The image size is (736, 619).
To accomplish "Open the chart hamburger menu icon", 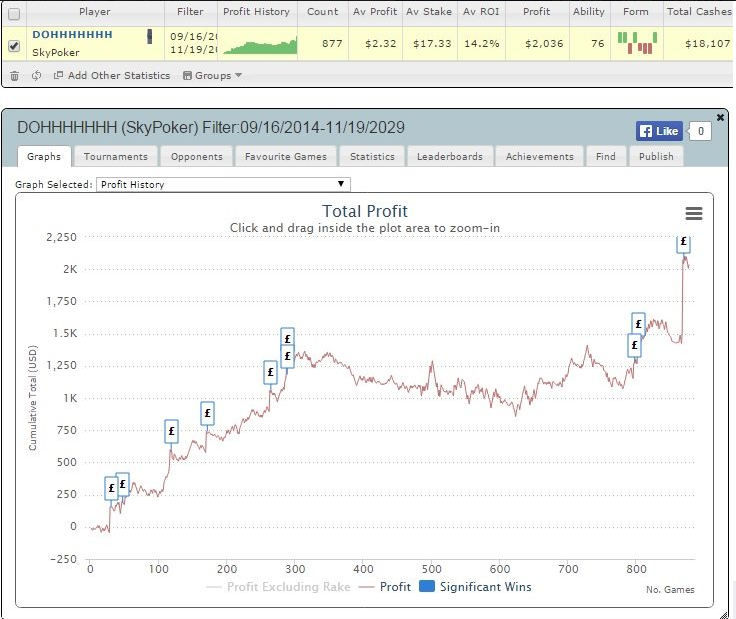I will click(694, 214).
